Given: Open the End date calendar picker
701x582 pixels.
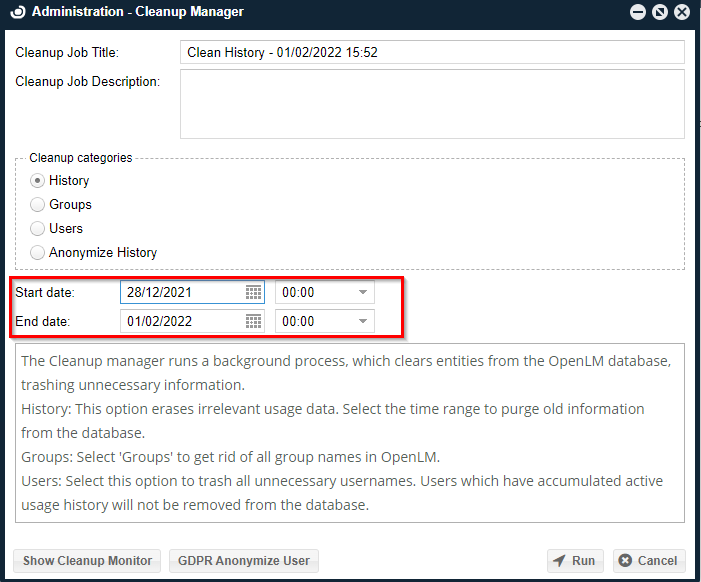Looking at the screenshot, I should (254, 322).
